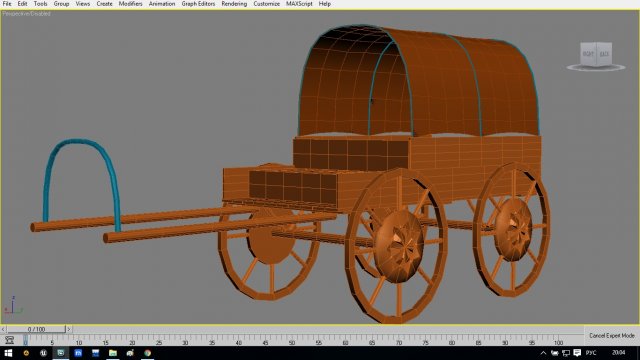
Task: Click the 20:04 system clock
Action: [619, 353]
